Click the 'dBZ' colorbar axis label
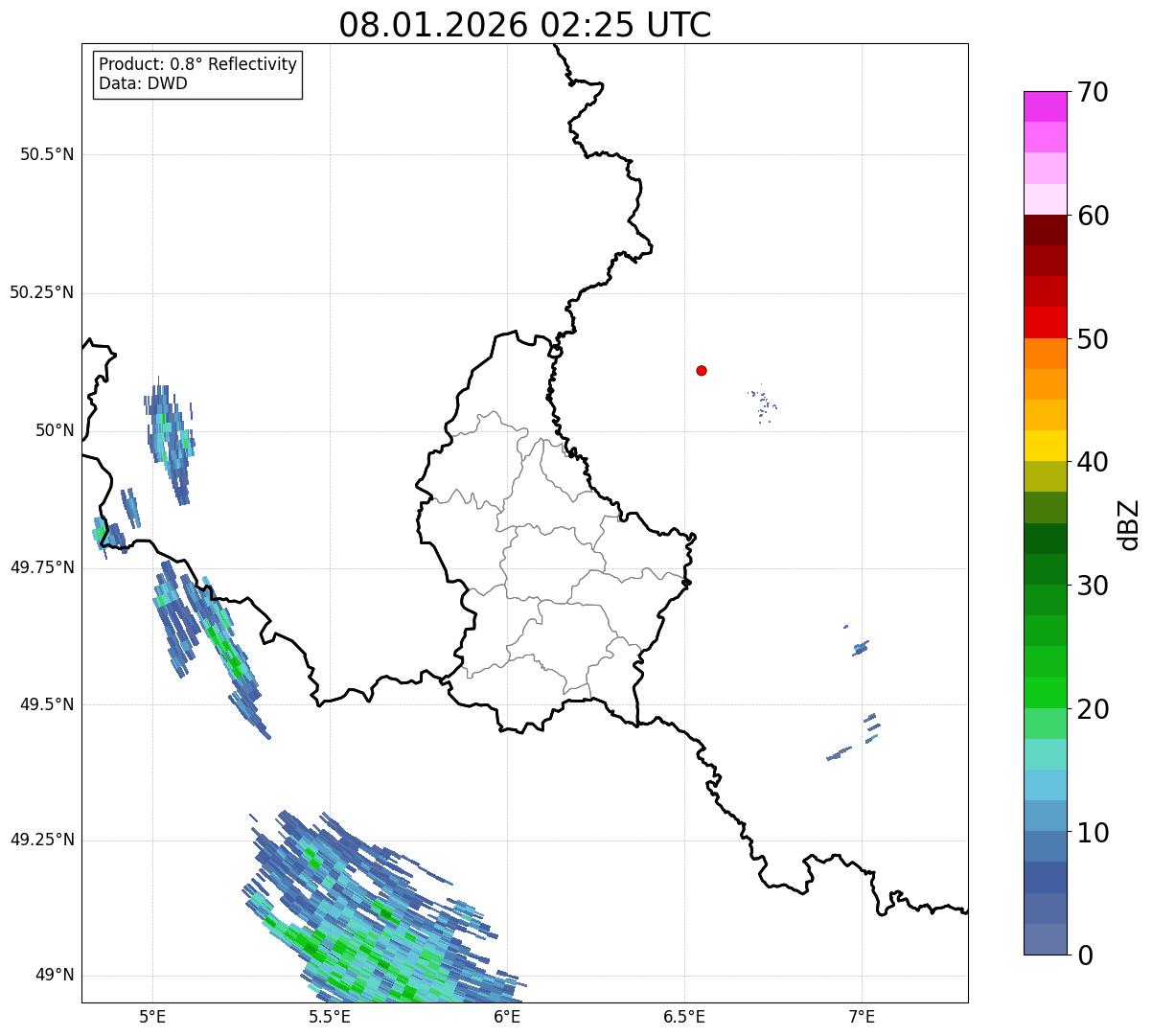This screenshot has width=1152, height=1036. click(x=1129, y=523)
